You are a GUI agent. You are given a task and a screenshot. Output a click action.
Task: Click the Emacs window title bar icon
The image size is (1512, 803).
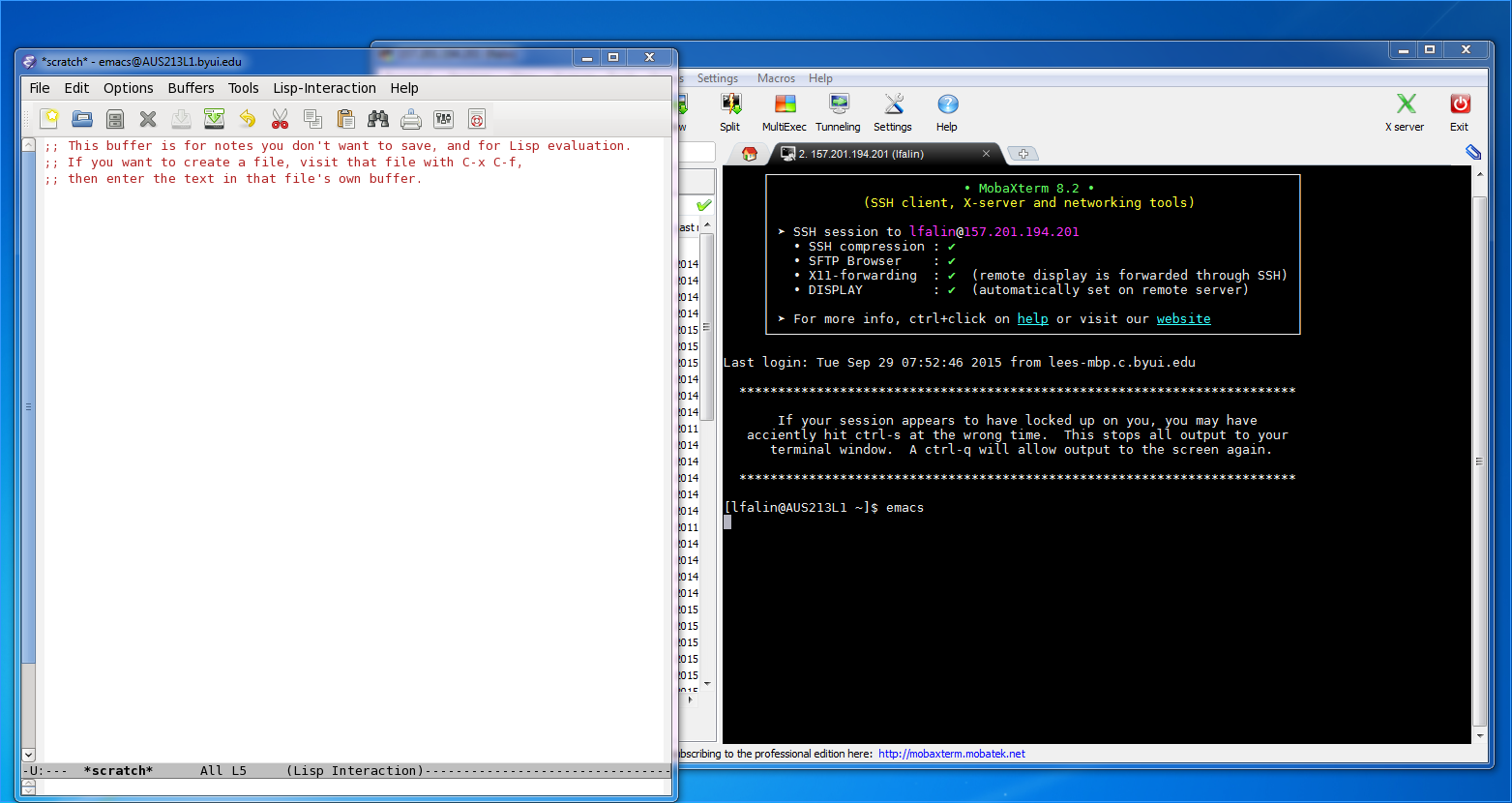(x=30, y=61)
